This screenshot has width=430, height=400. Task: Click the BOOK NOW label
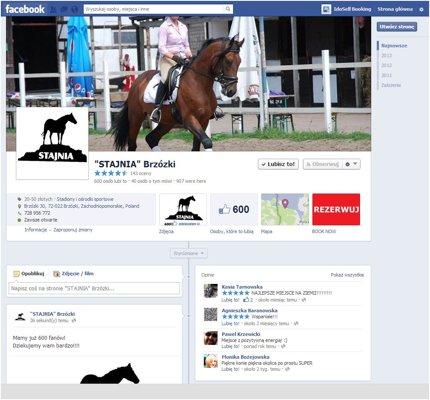pos(324,231)
